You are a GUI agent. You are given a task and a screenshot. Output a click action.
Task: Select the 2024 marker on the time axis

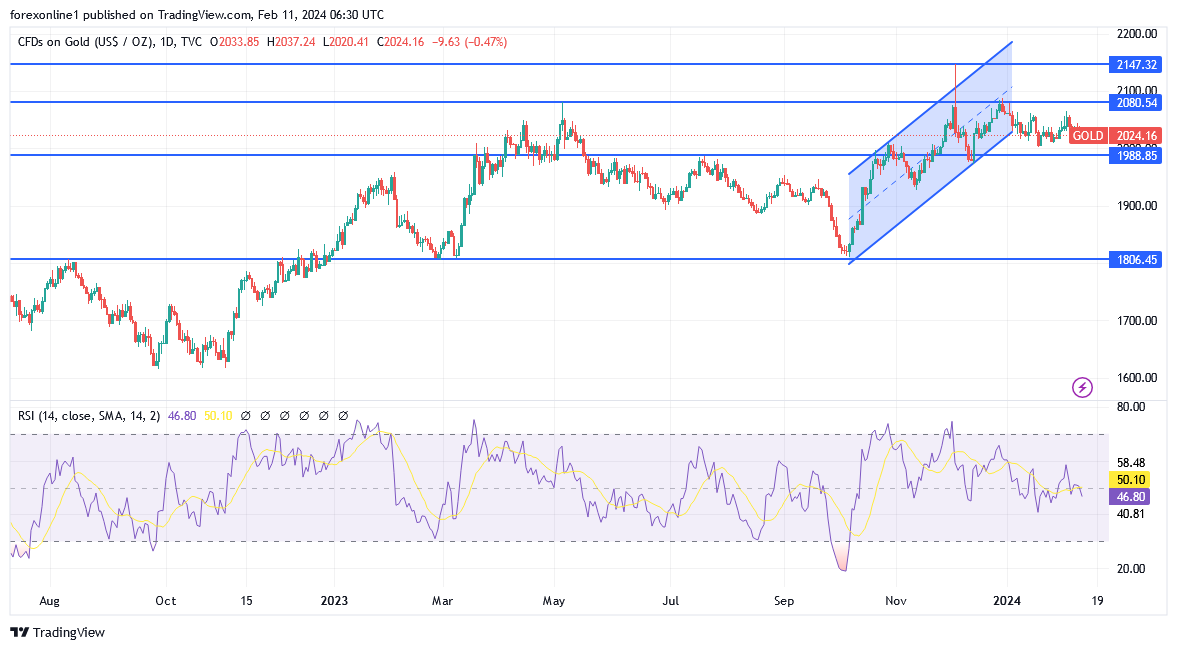pos(1007,601)
